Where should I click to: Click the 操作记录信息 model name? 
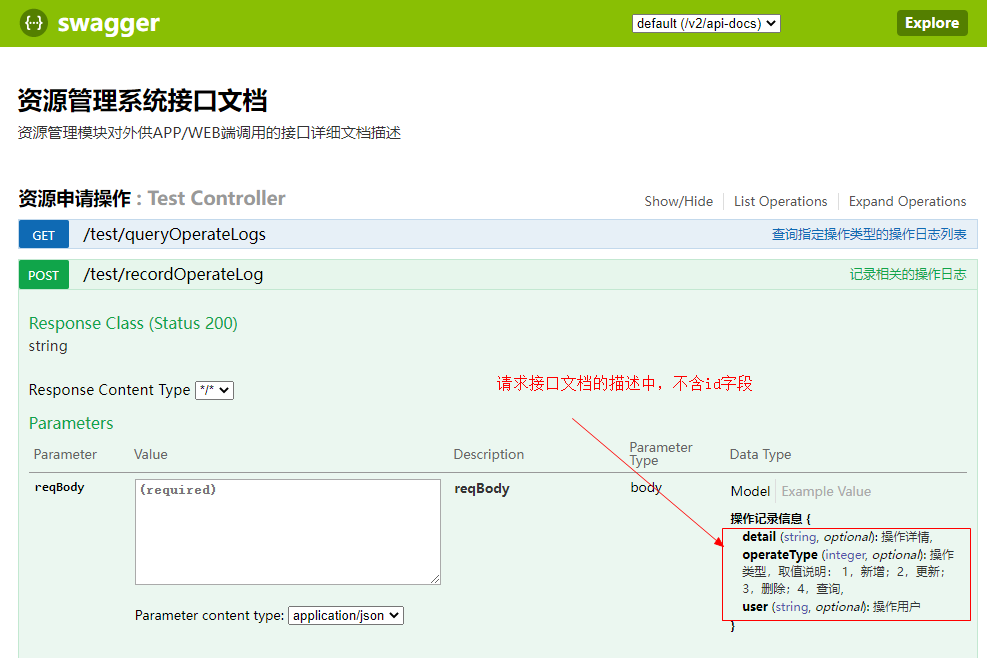point(766,518)
